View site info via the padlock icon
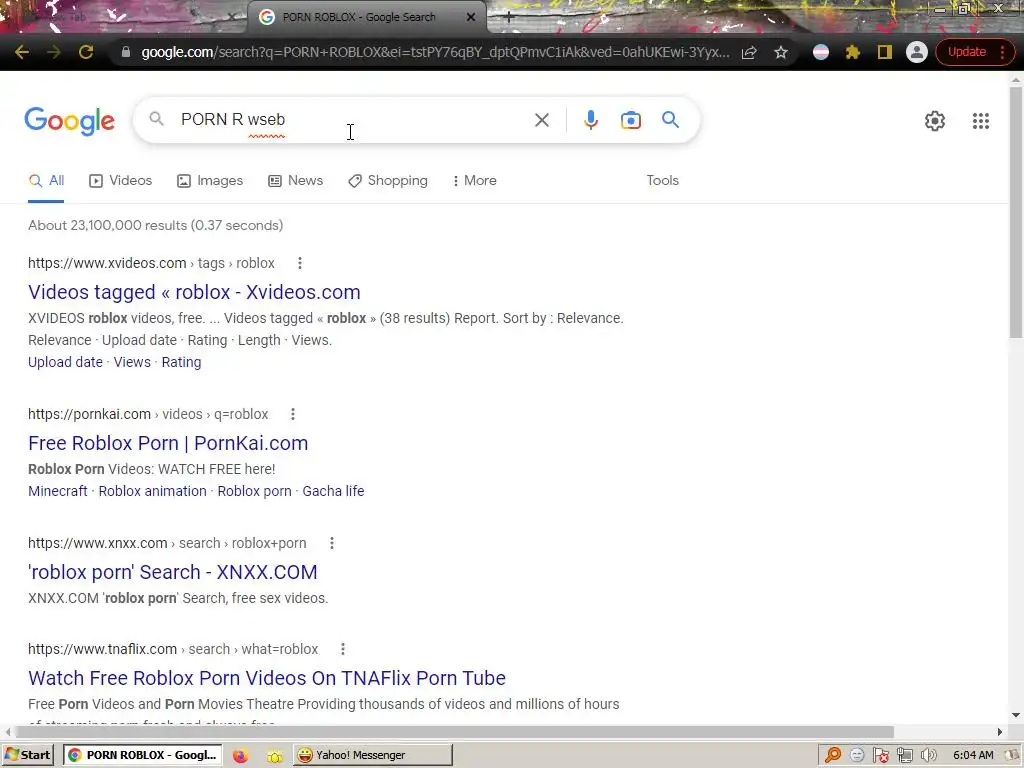The image size is (1024, 768). pos(126,52)
